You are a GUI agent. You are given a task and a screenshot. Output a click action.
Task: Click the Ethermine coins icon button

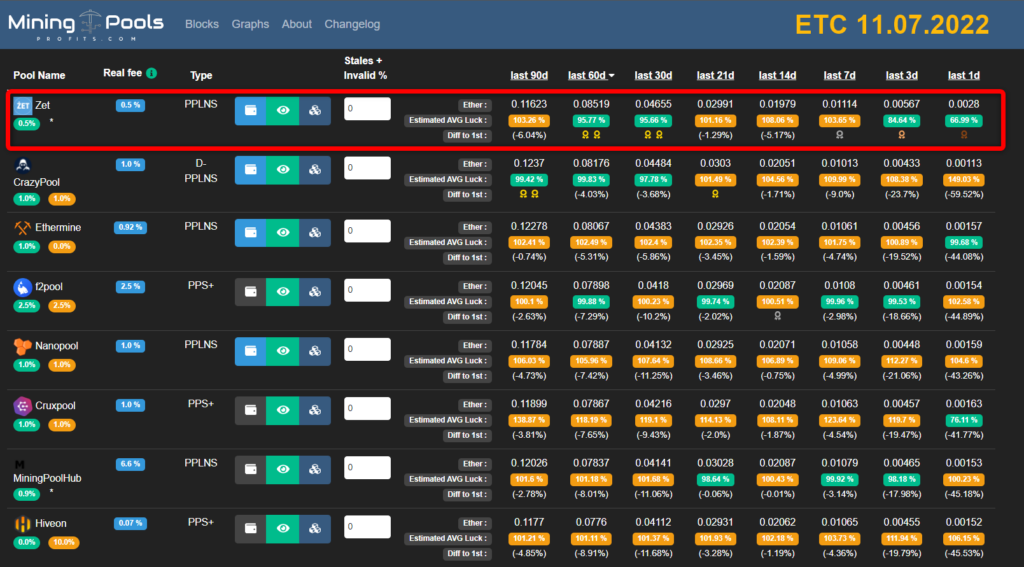[315, 232]
